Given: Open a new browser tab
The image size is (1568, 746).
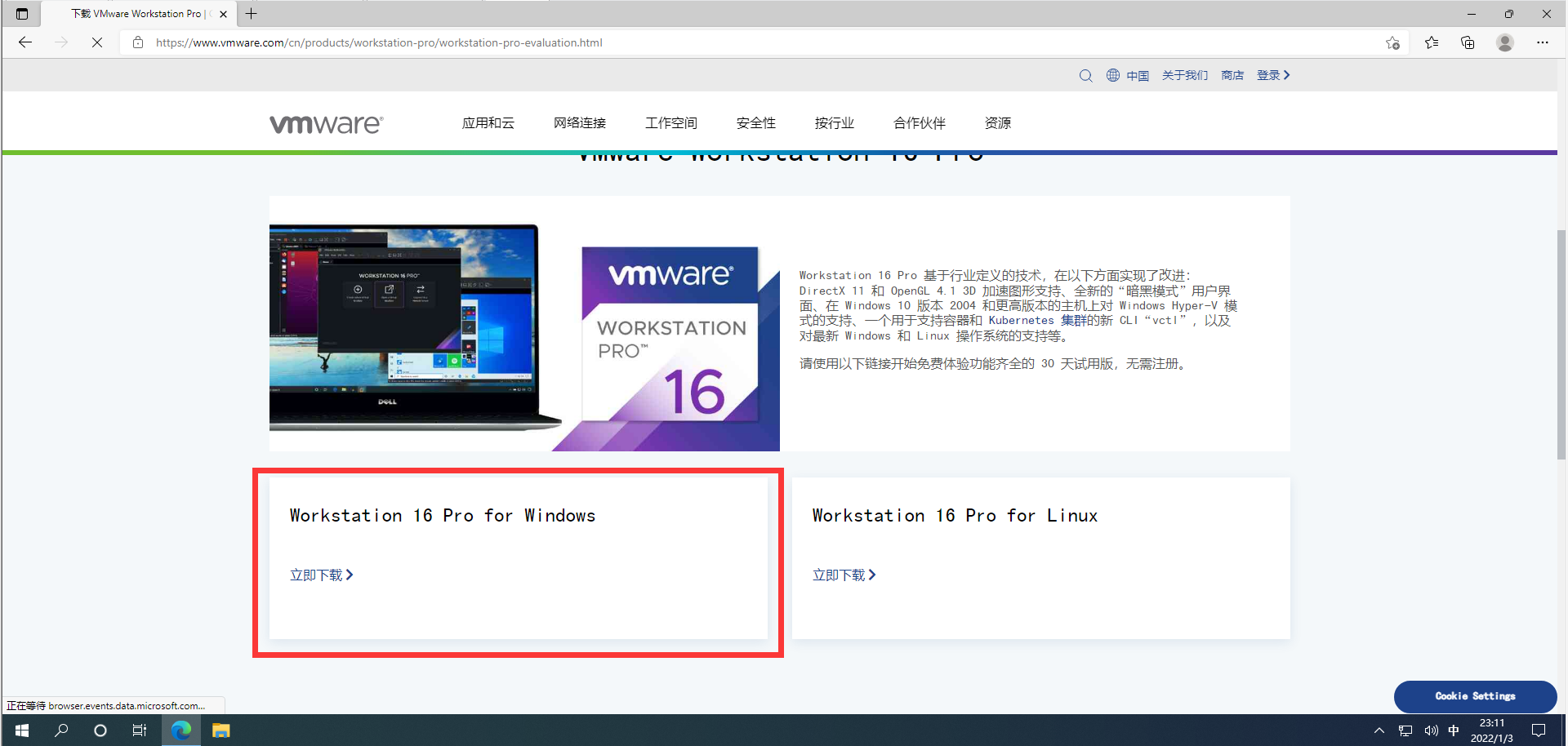Looking at the screenshot, I should [x=252, y=14].
